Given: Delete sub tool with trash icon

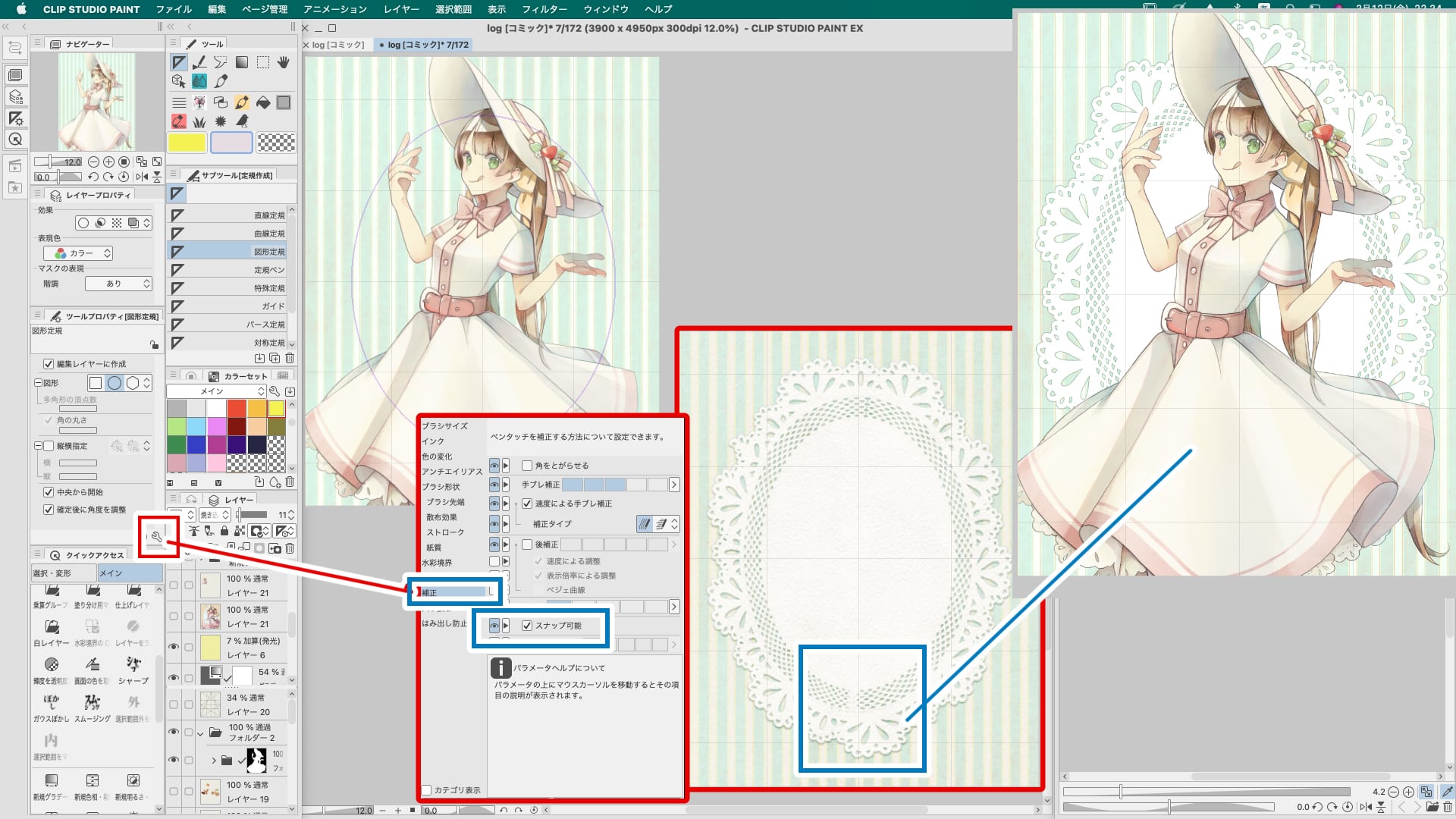Looking at the screenshot, I should [290, 358].
